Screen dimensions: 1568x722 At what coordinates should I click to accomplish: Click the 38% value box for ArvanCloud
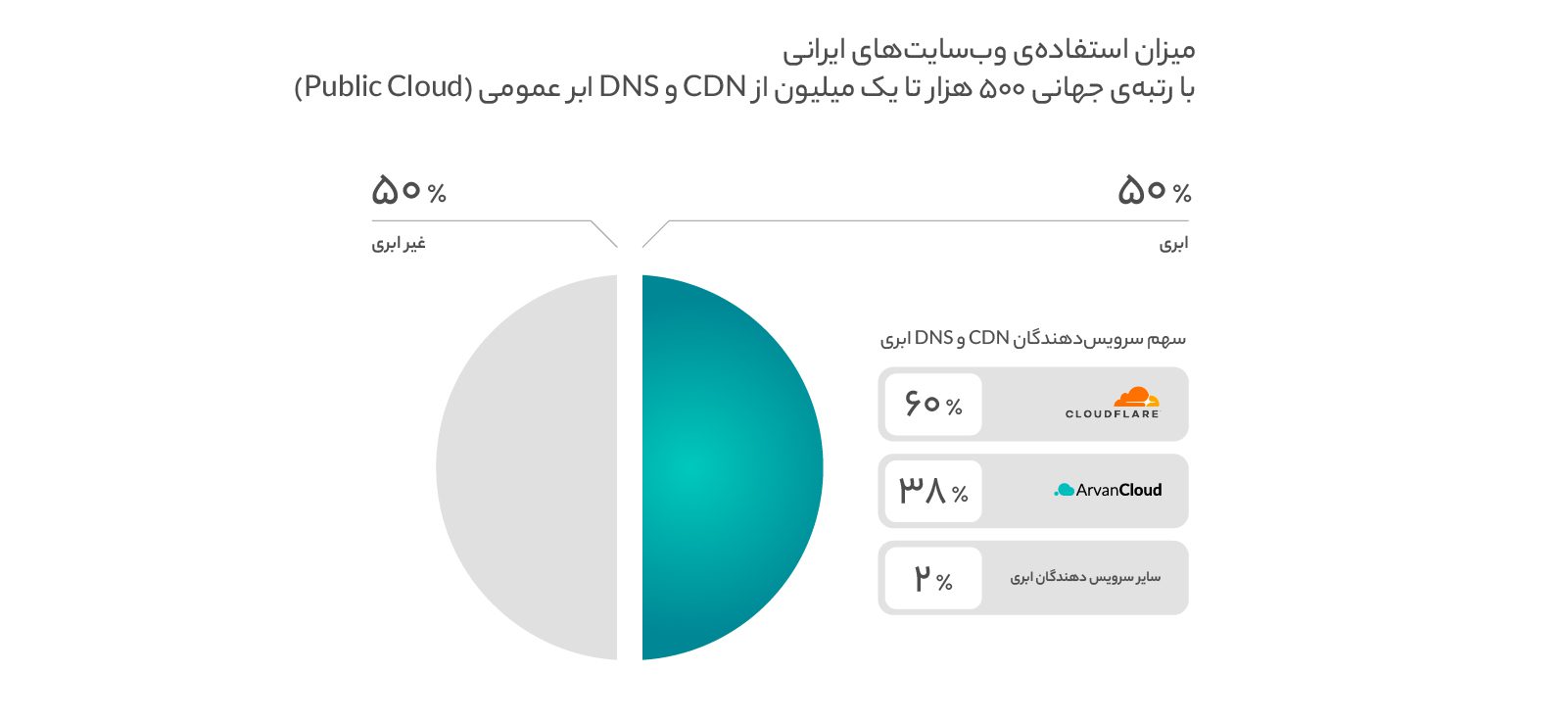932,491
